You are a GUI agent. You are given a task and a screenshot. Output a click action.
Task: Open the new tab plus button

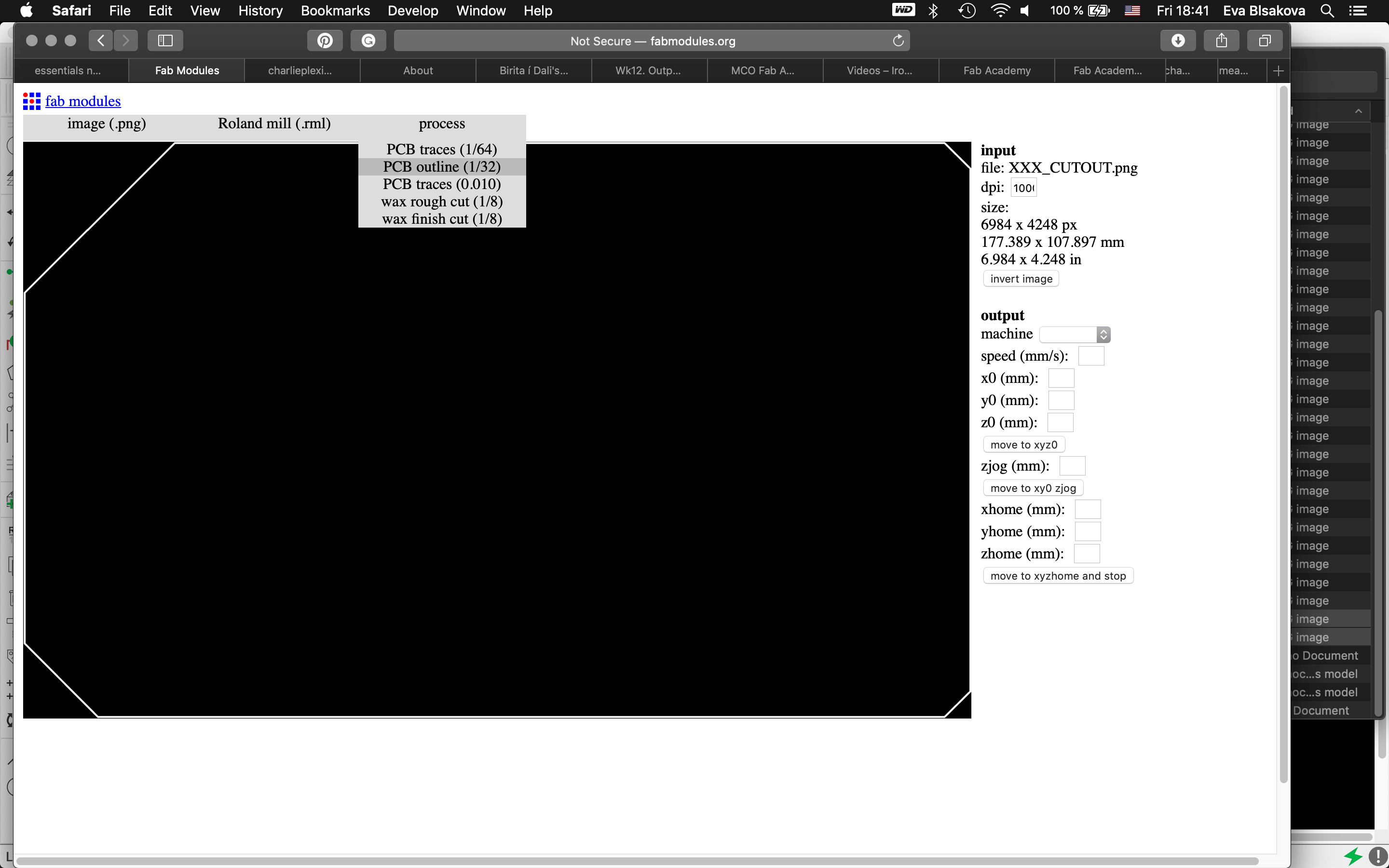click(1278, 70)
